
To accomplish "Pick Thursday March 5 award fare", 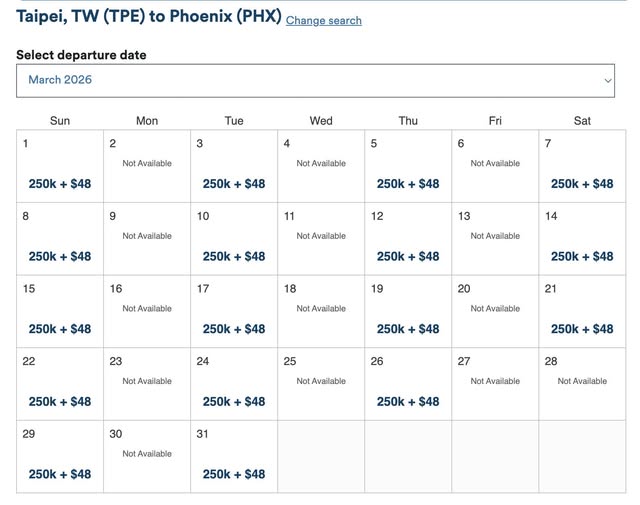I will tap(408, 184).
